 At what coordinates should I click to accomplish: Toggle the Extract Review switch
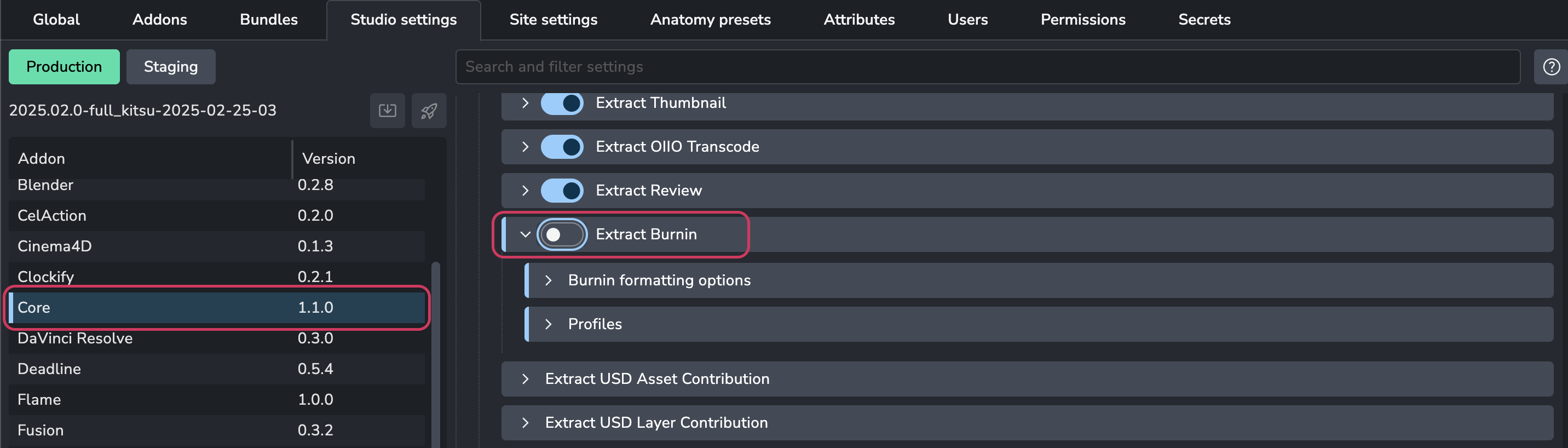(562, 191)
